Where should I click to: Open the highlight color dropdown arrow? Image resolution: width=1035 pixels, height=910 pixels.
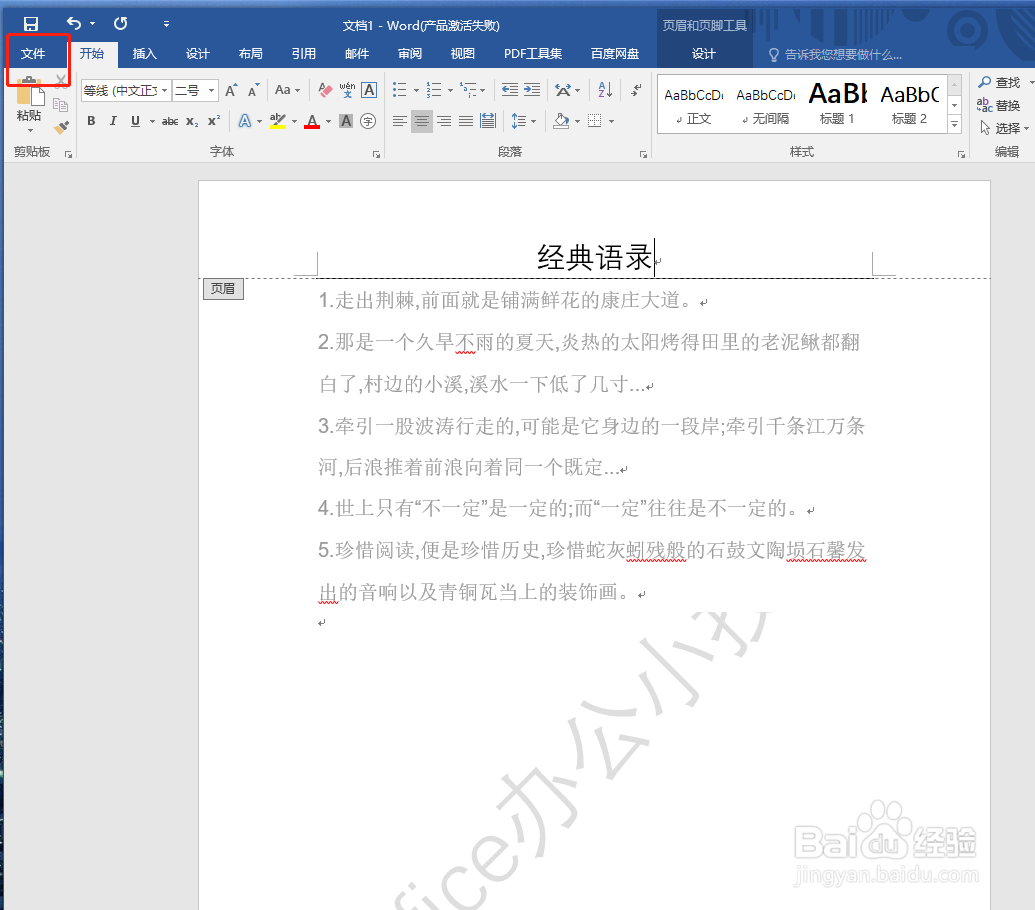pos(295,121)
